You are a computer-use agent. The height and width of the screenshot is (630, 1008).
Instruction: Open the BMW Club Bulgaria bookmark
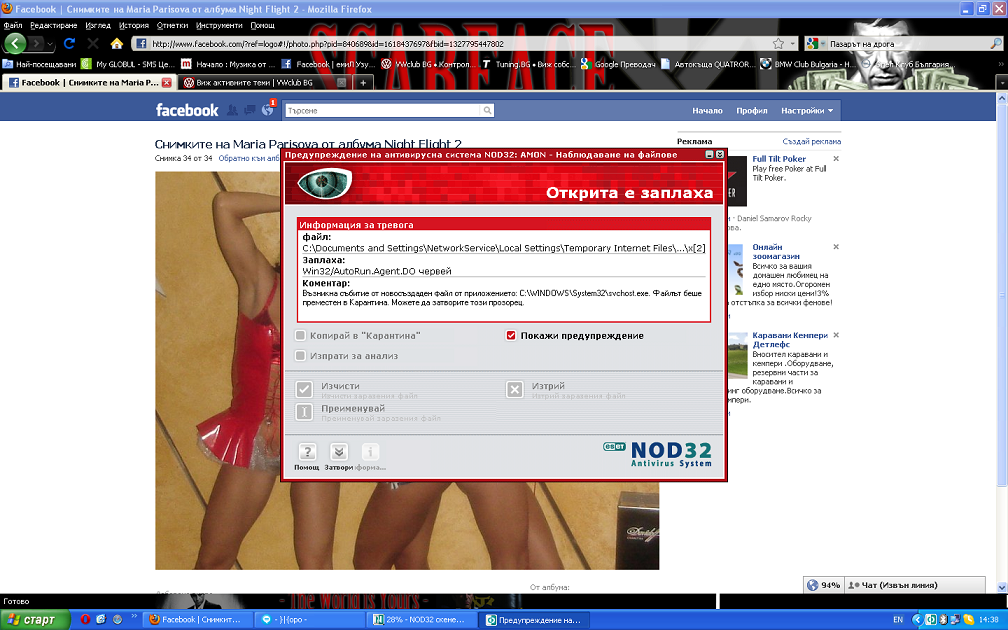(808, 64)
